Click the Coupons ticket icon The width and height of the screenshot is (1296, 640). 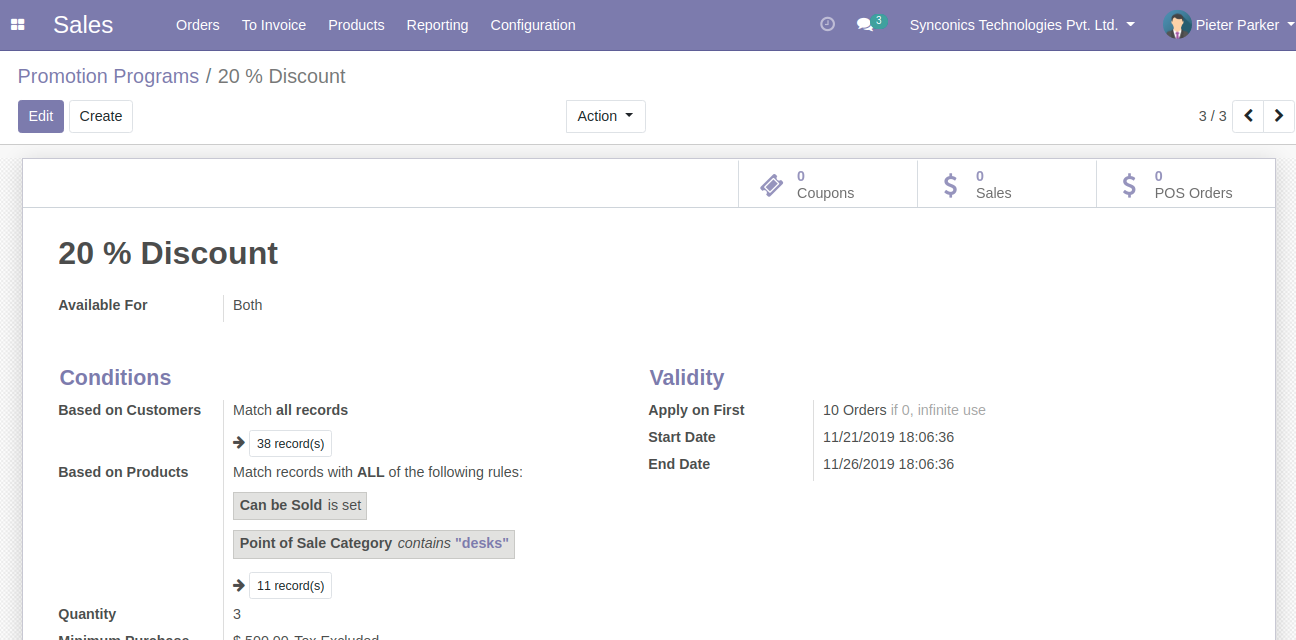(x=771, y=185)
